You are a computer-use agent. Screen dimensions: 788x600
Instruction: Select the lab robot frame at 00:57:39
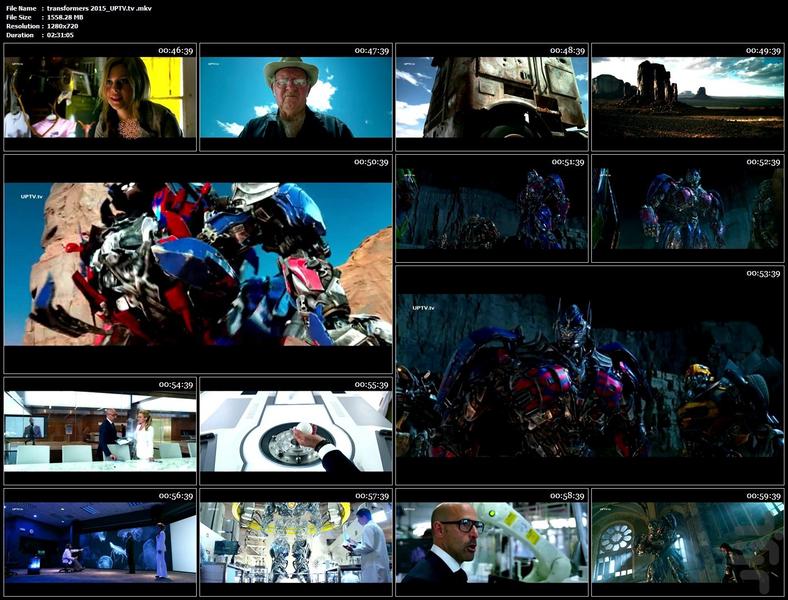pos(296,542)
